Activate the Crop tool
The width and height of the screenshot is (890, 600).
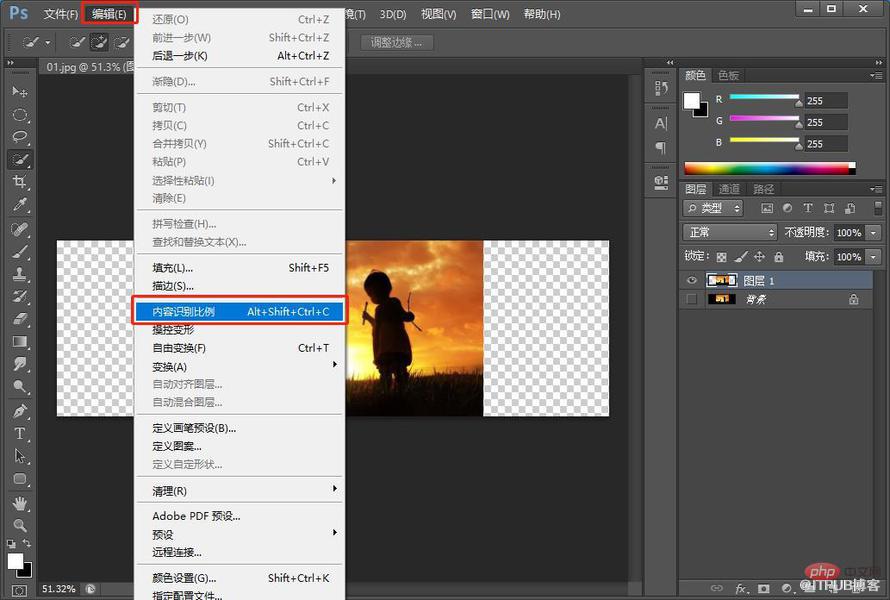point(20,182)
